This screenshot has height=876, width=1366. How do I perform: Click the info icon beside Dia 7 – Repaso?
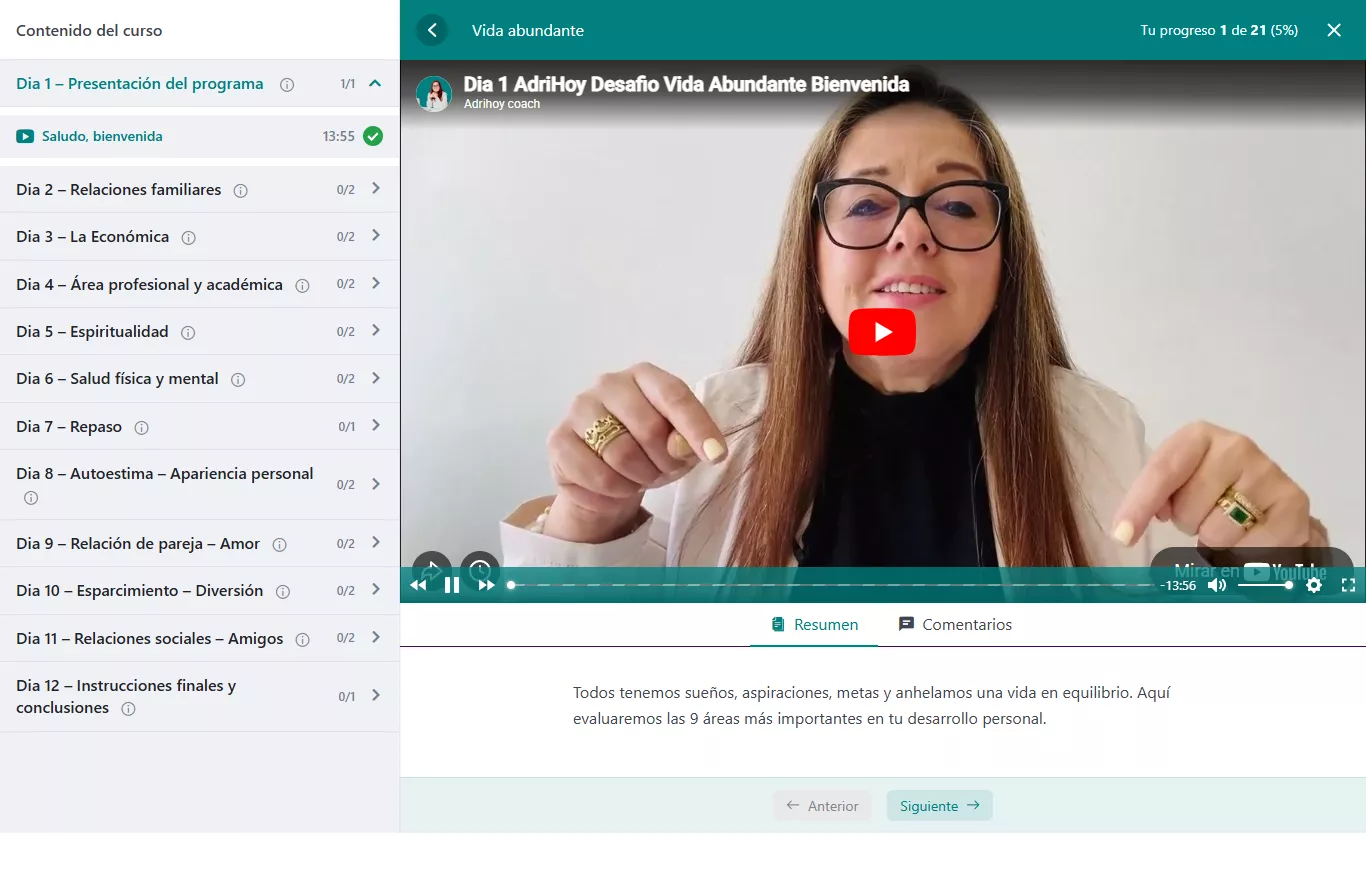[x=142, y=428]
